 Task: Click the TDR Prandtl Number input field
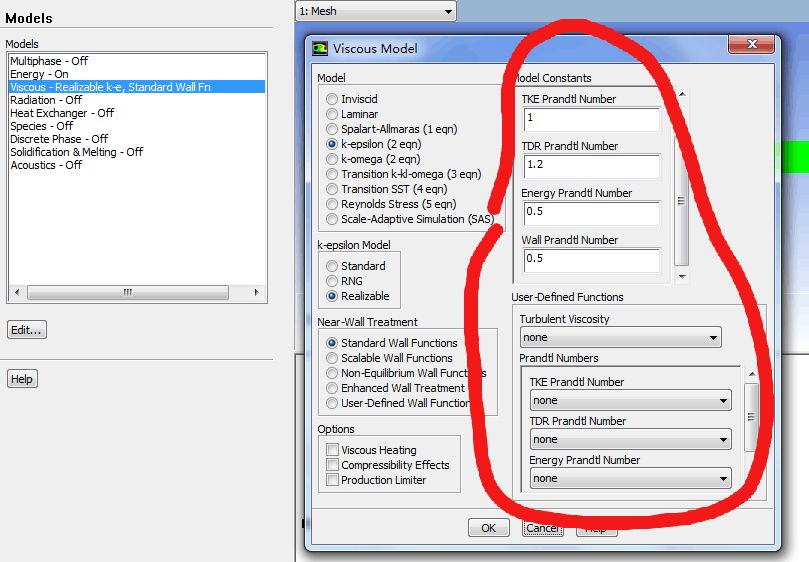[590, 167]
